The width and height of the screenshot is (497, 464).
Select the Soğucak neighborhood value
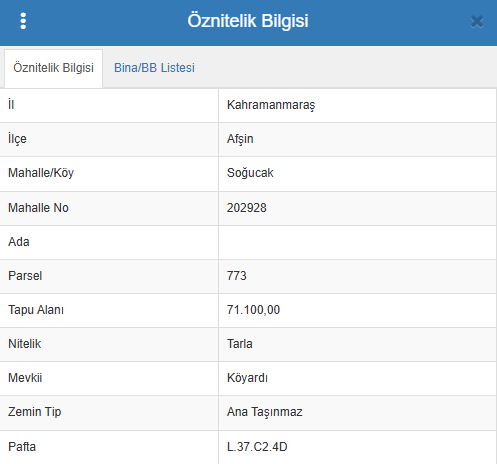250,173
